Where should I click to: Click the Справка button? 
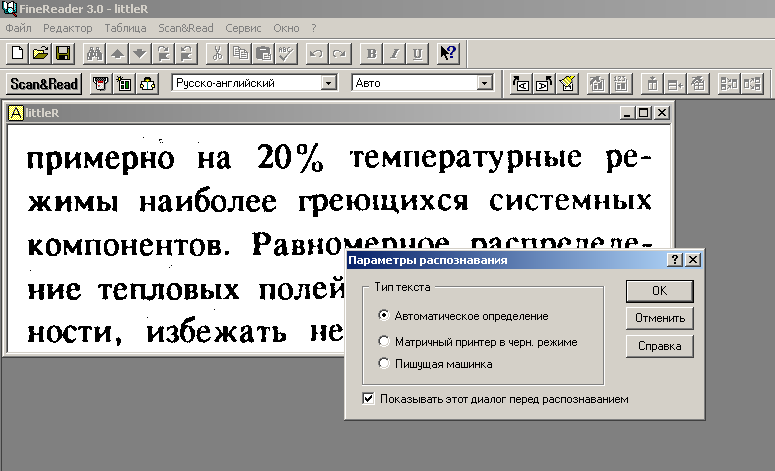[x=659, y=346]
